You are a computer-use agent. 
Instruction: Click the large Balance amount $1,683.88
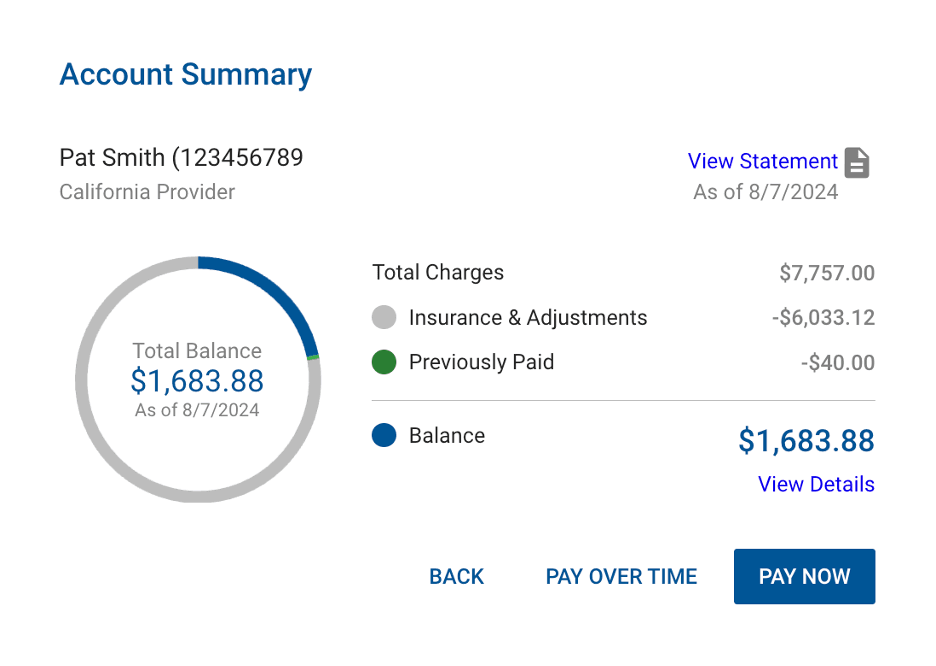(806, 440)
